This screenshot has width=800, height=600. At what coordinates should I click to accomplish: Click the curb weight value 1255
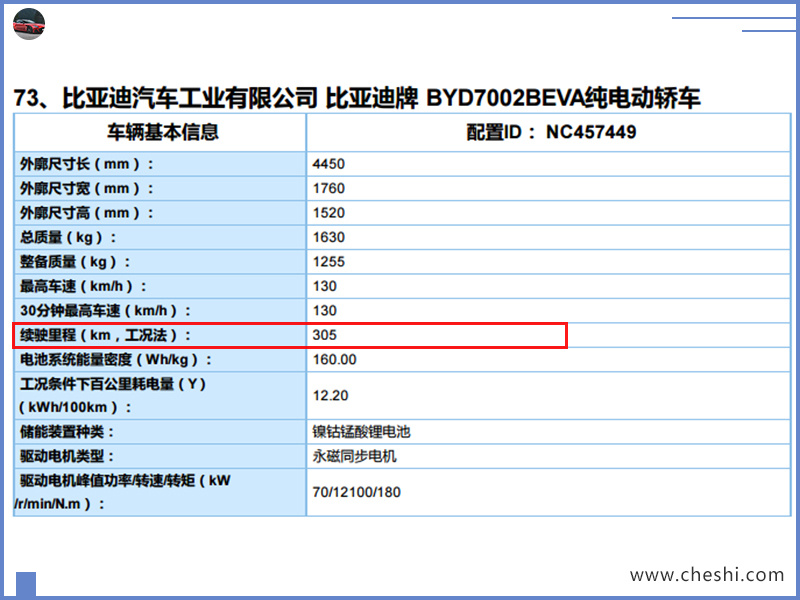coord(329,262)
